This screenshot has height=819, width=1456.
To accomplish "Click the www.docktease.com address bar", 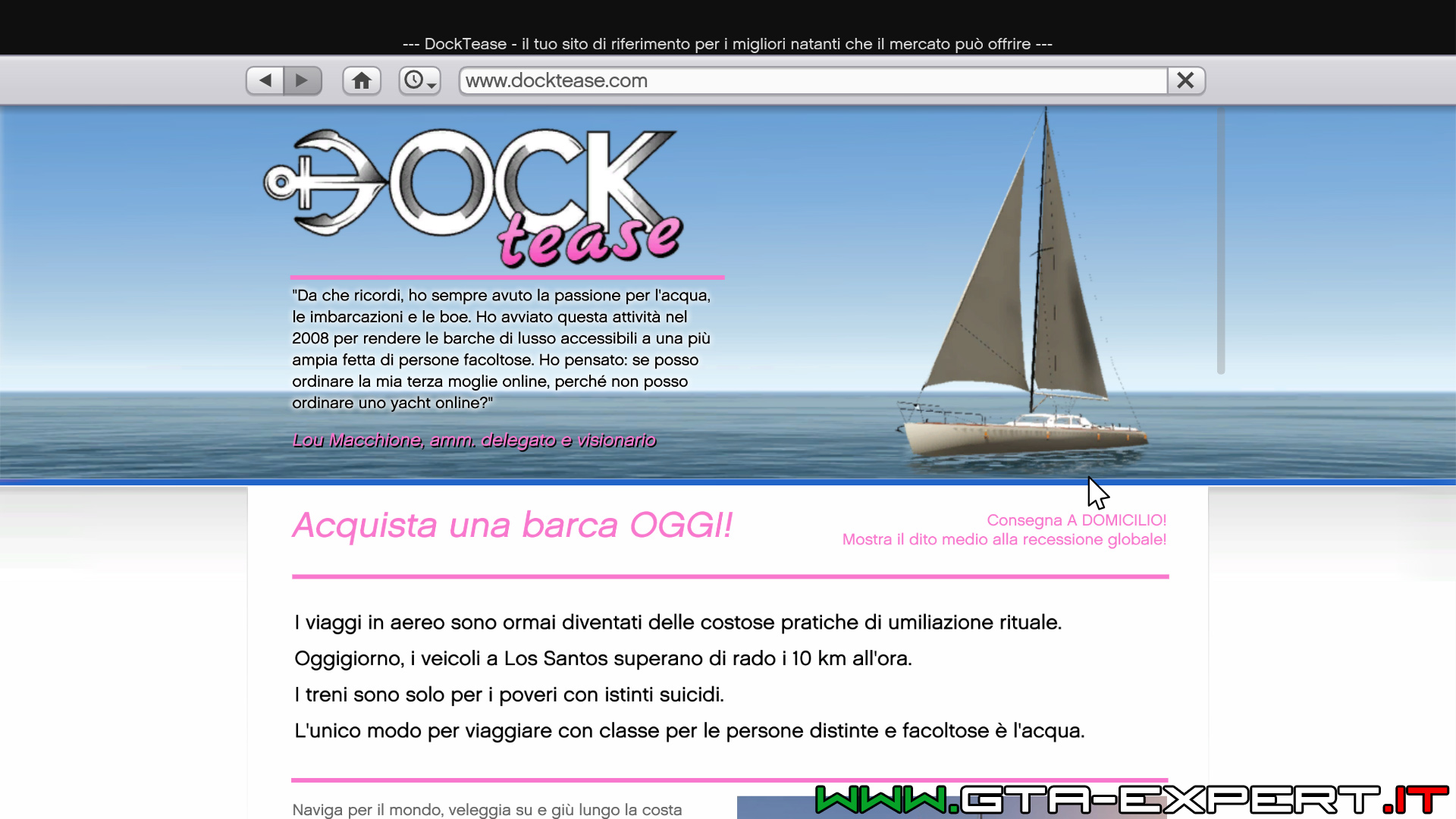I will 813,80.
